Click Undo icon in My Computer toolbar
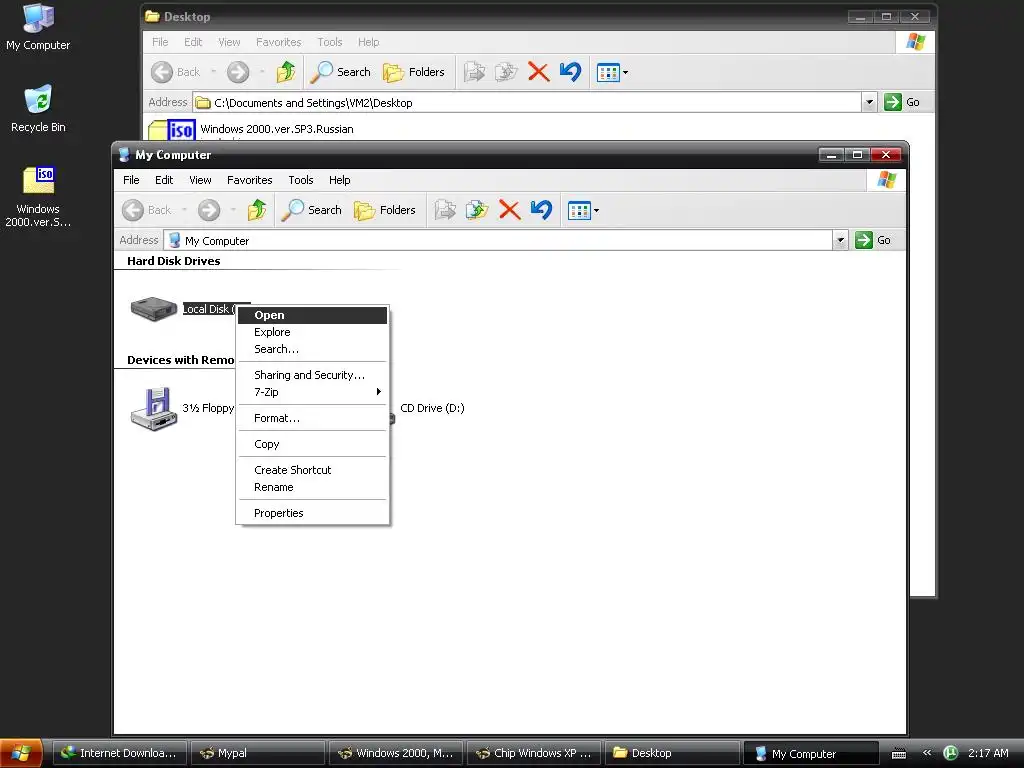The height and width of the screenshot is (768, 1024). point(541,210)
